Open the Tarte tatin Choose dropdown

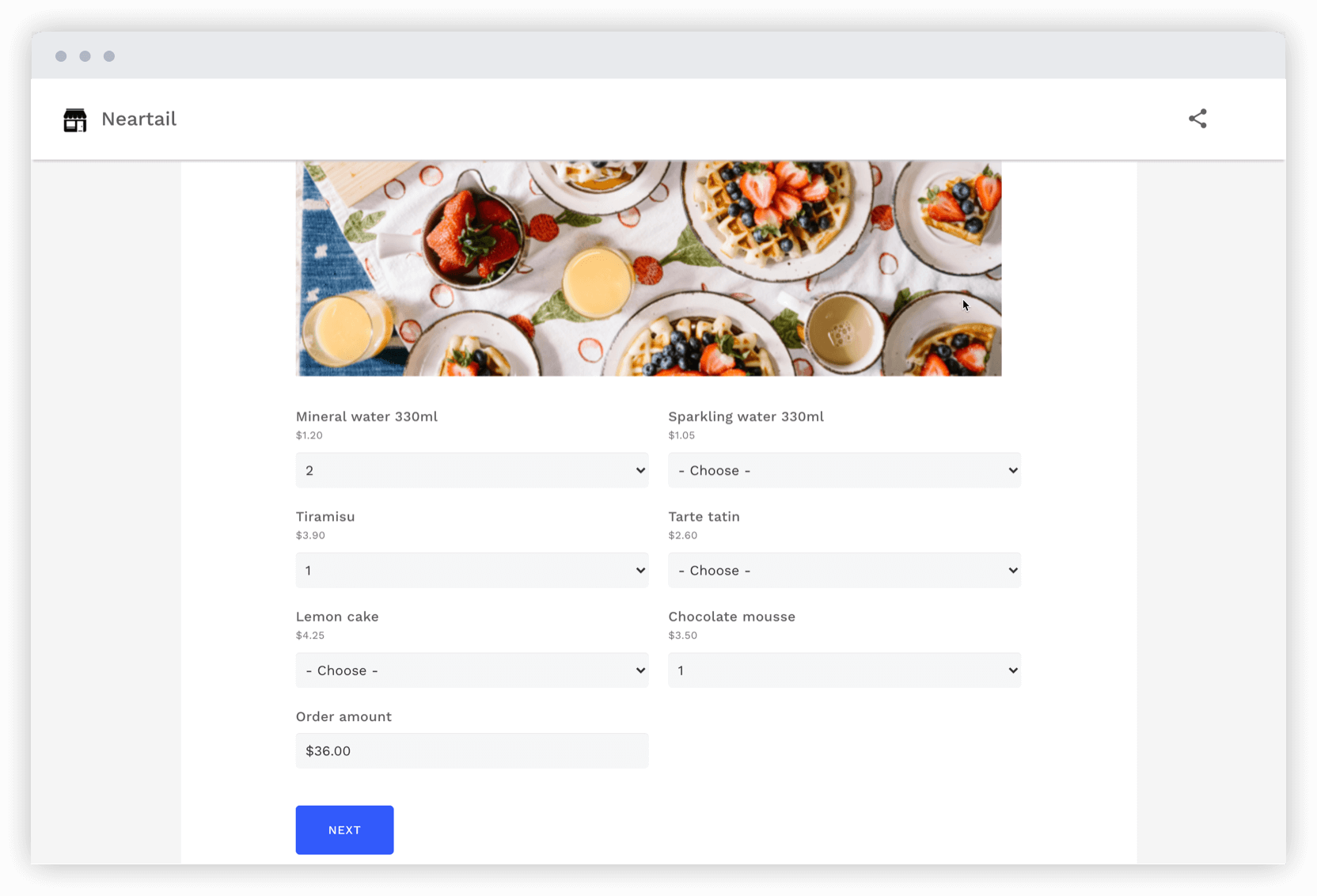[x=844, y=570]
